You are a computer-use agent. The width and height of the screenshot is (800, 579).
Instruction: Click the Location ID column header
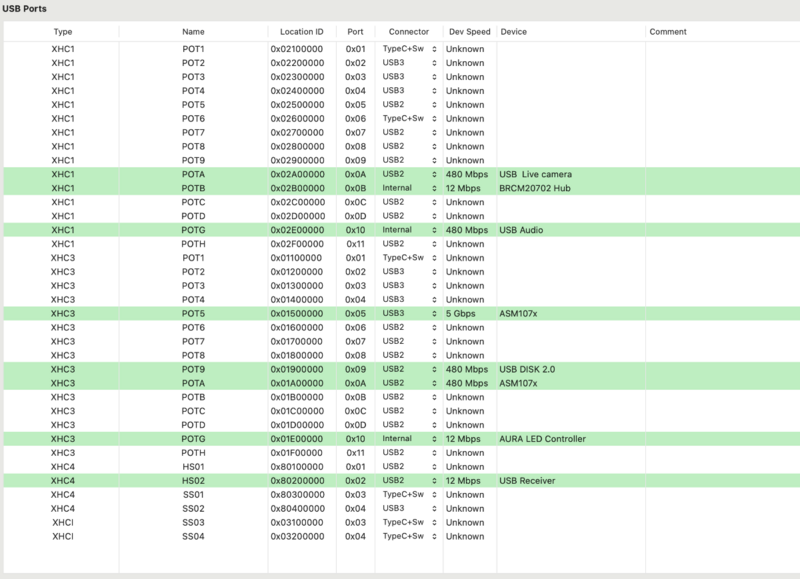302,32
